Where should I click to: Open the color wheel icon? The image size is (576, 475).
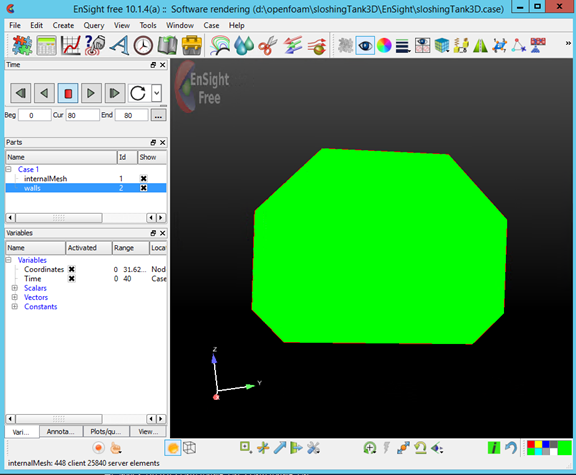[x=384, y=46]
